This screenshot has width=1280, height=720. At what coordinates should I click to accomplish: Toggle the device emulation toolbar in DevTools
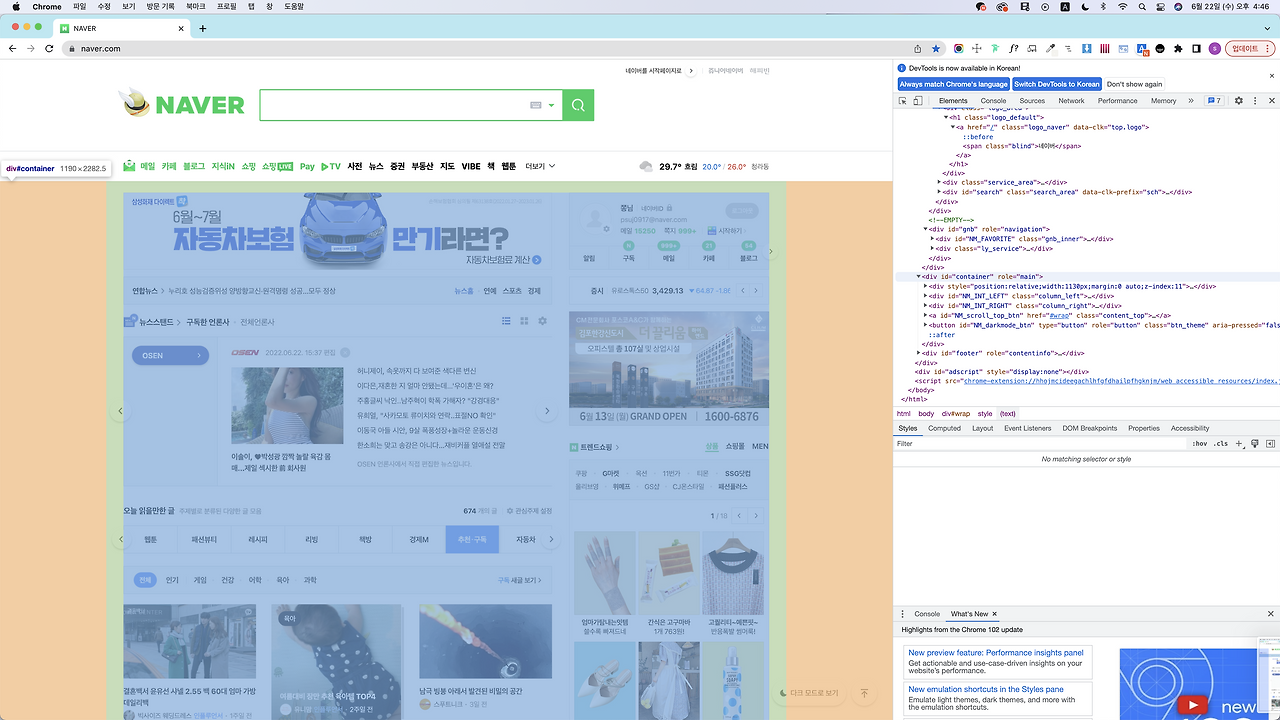click(x=916, y=100)
